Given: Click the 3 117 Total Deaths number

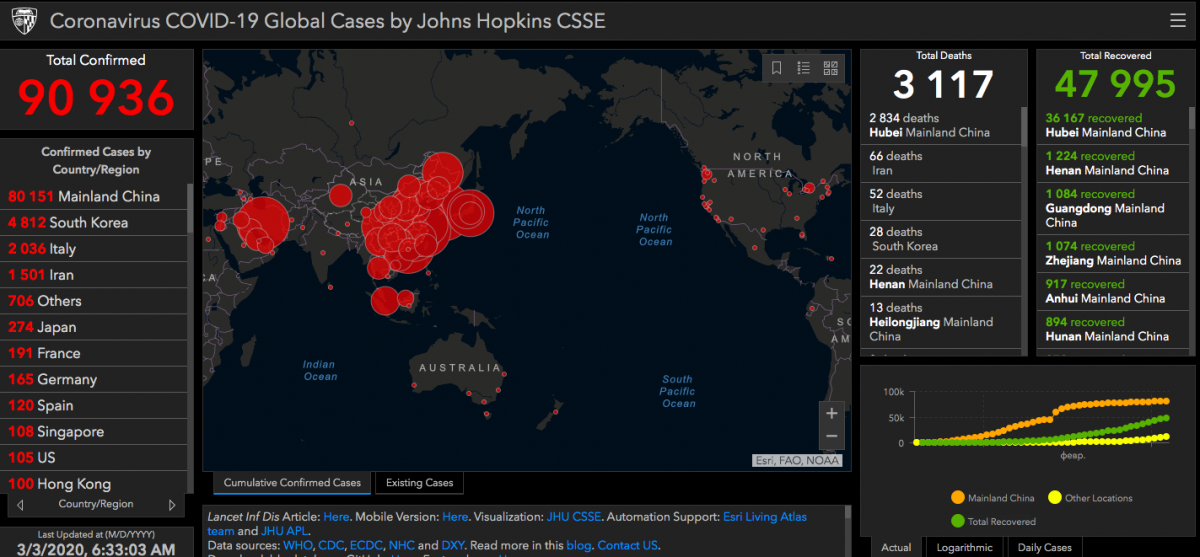Looking at the screenshot, I should tap(944, 85).
